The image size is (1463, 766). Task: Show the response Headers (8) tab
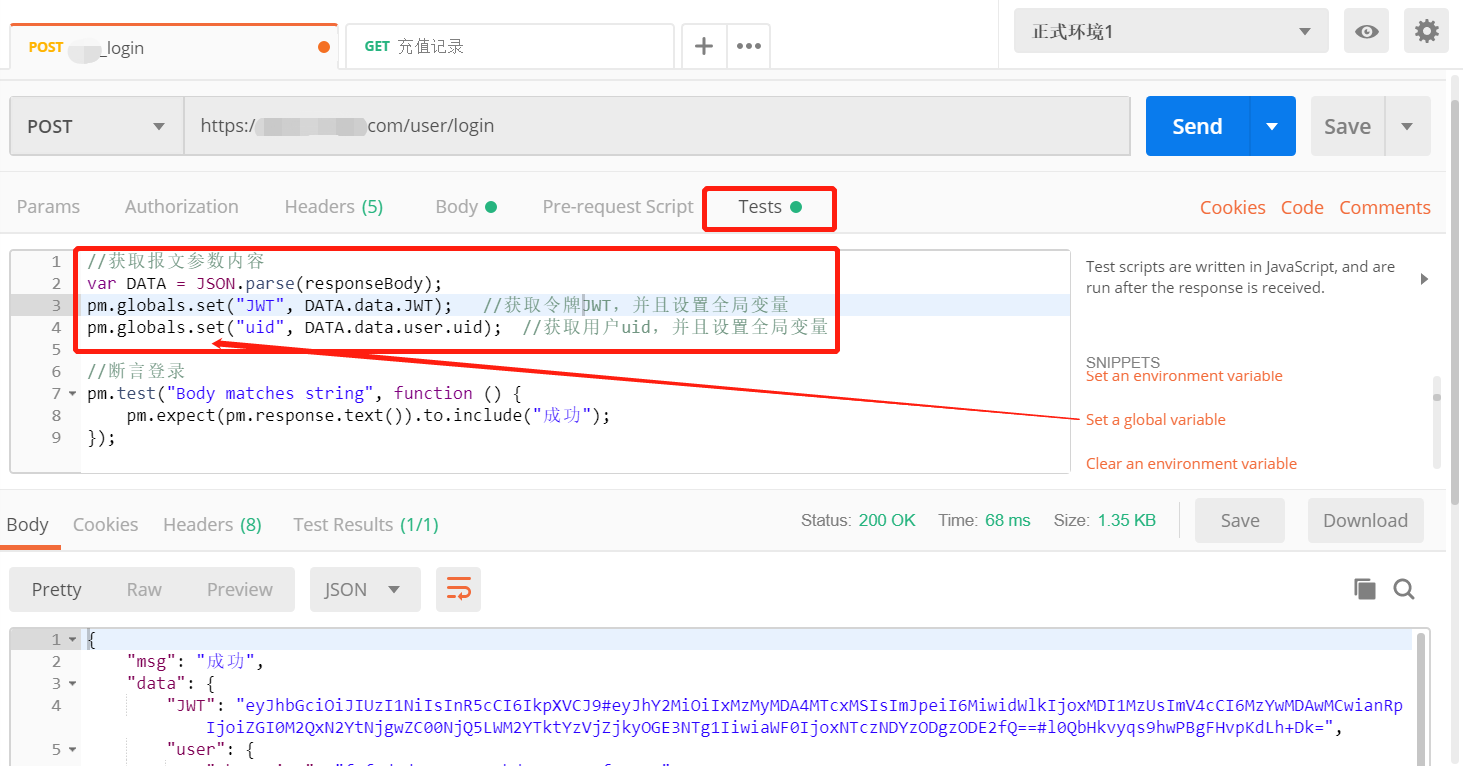click(x=212, y=524)
